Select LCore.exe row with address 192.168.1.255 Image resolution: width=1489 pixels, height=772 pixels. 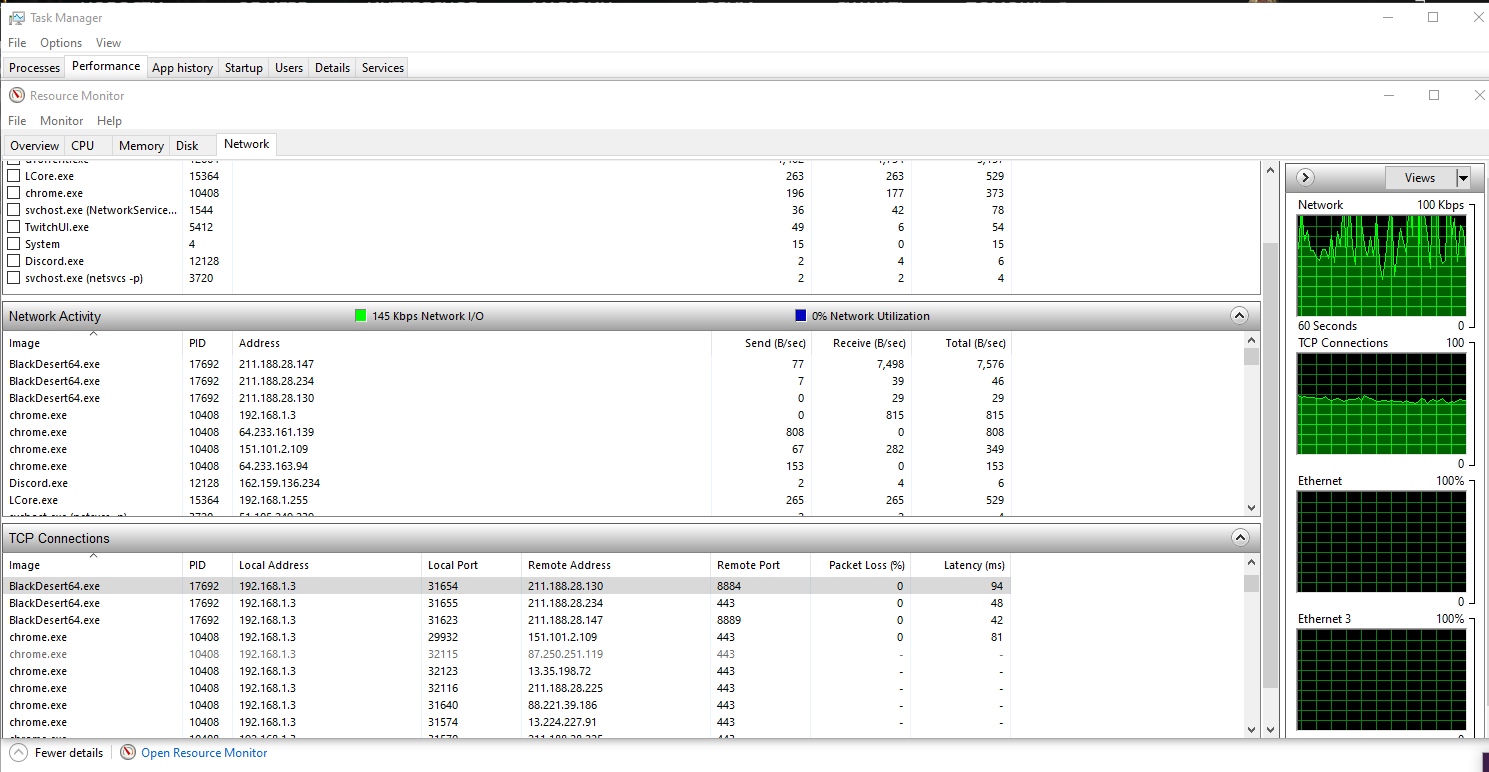coord(507,500)
